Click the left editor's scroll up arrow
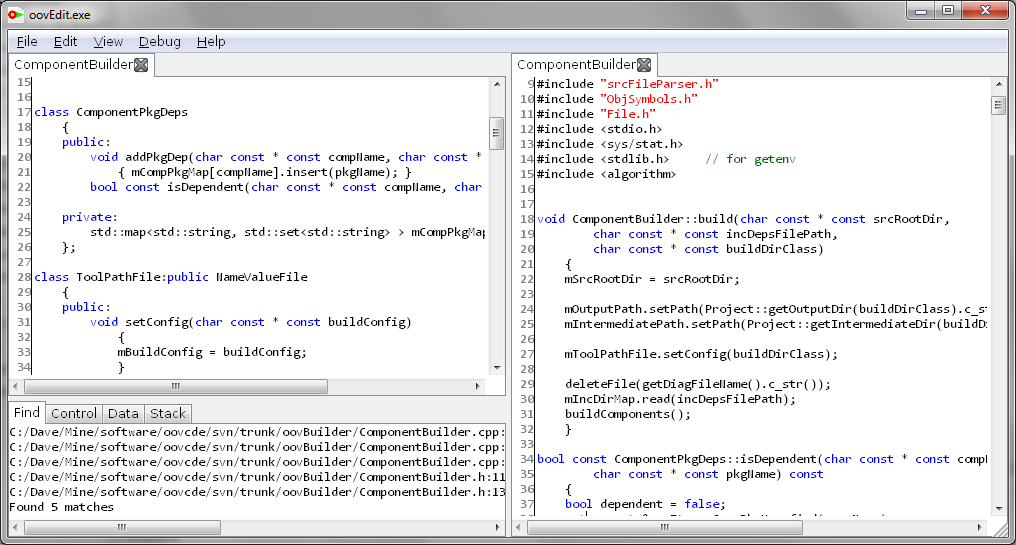 click(x=496, y=86)
